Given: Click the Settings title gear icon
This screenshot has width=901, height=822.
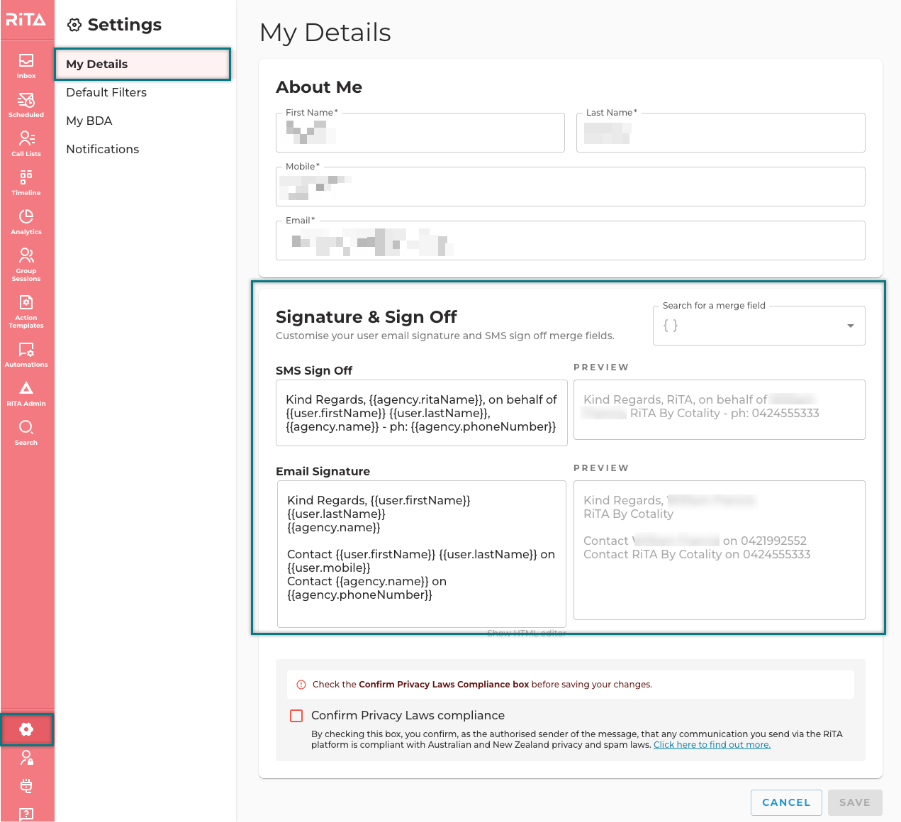Looking at the screenshot, I should pos(74,25).
